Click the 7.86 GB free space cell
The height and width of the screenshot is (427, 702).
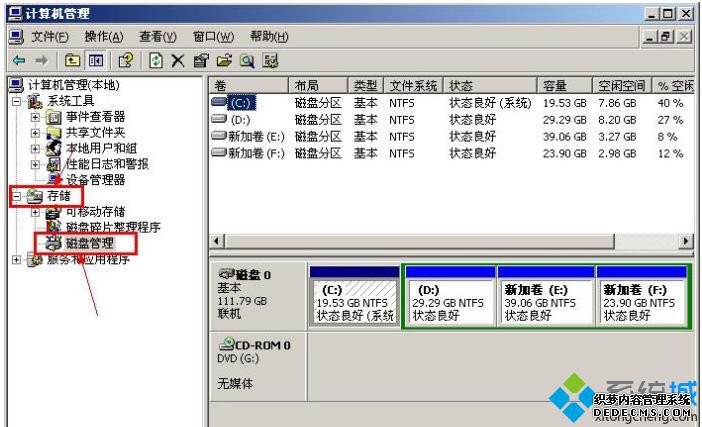pyautogui.click(x=617, y=103)
